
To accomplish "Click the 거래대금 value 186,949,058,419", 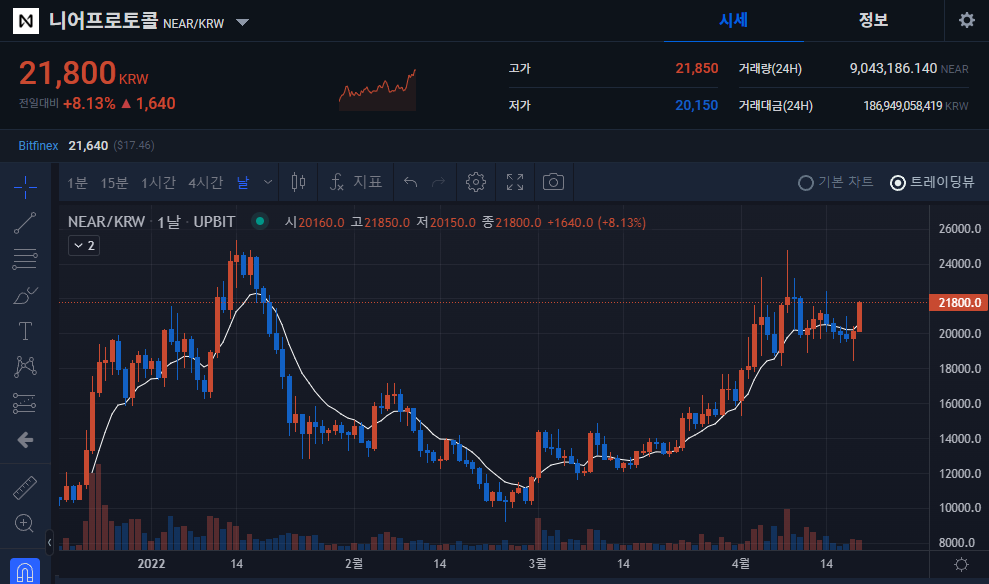I will point(903,106).
